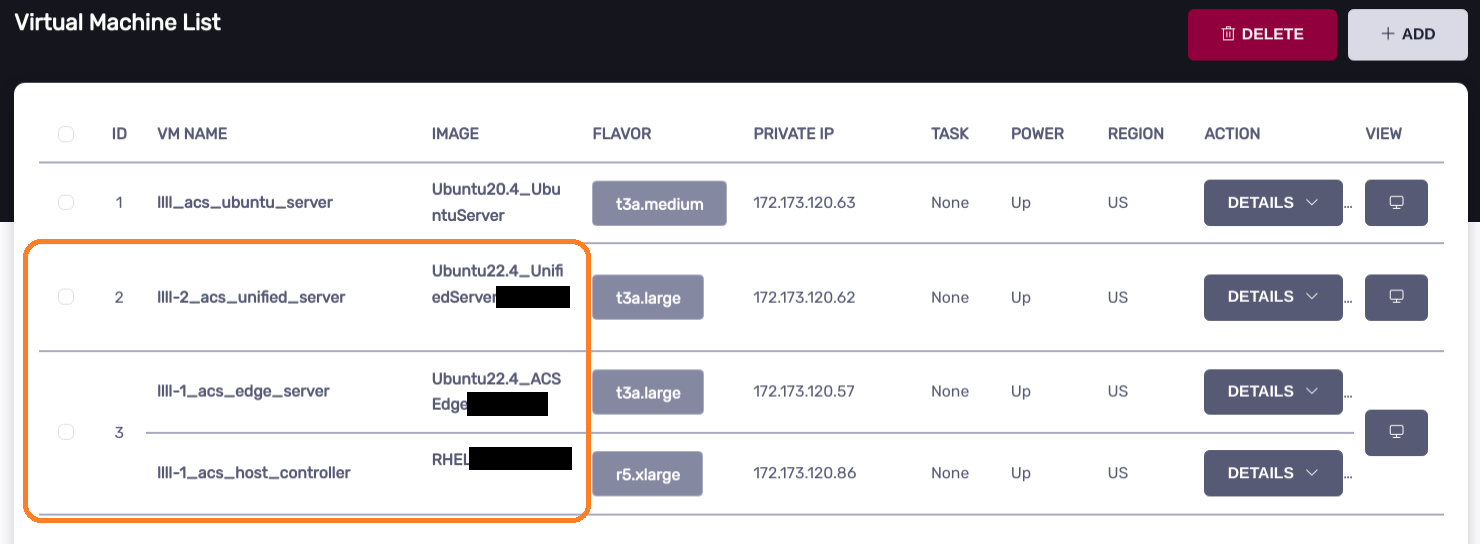
Task: Select the checkbox for VM ID 1
Action: (x=66, y=203)
